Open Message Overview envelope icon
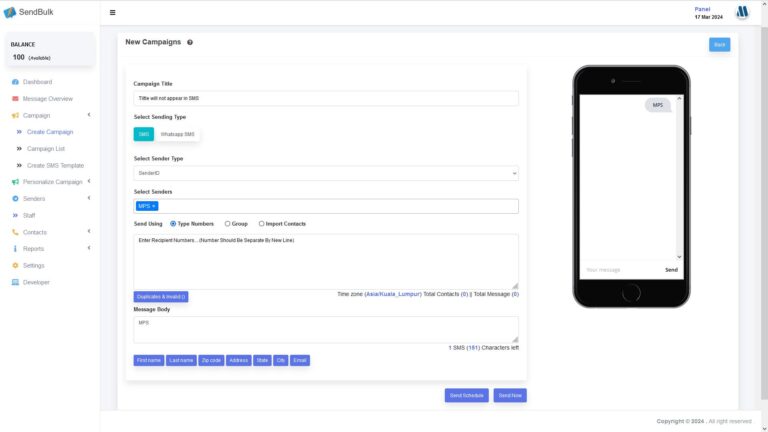This screenshot has width=768, height=432. click(x=15, y=99)
